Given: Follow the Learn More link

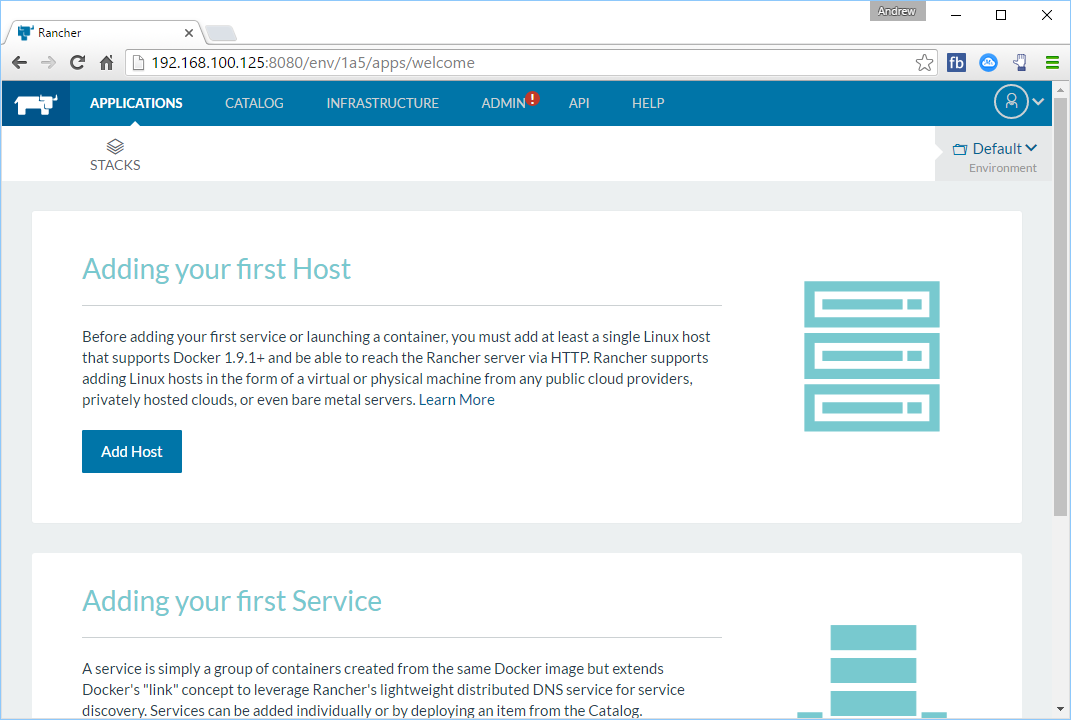Looking at the screenshot, I should tap(456, 400).
